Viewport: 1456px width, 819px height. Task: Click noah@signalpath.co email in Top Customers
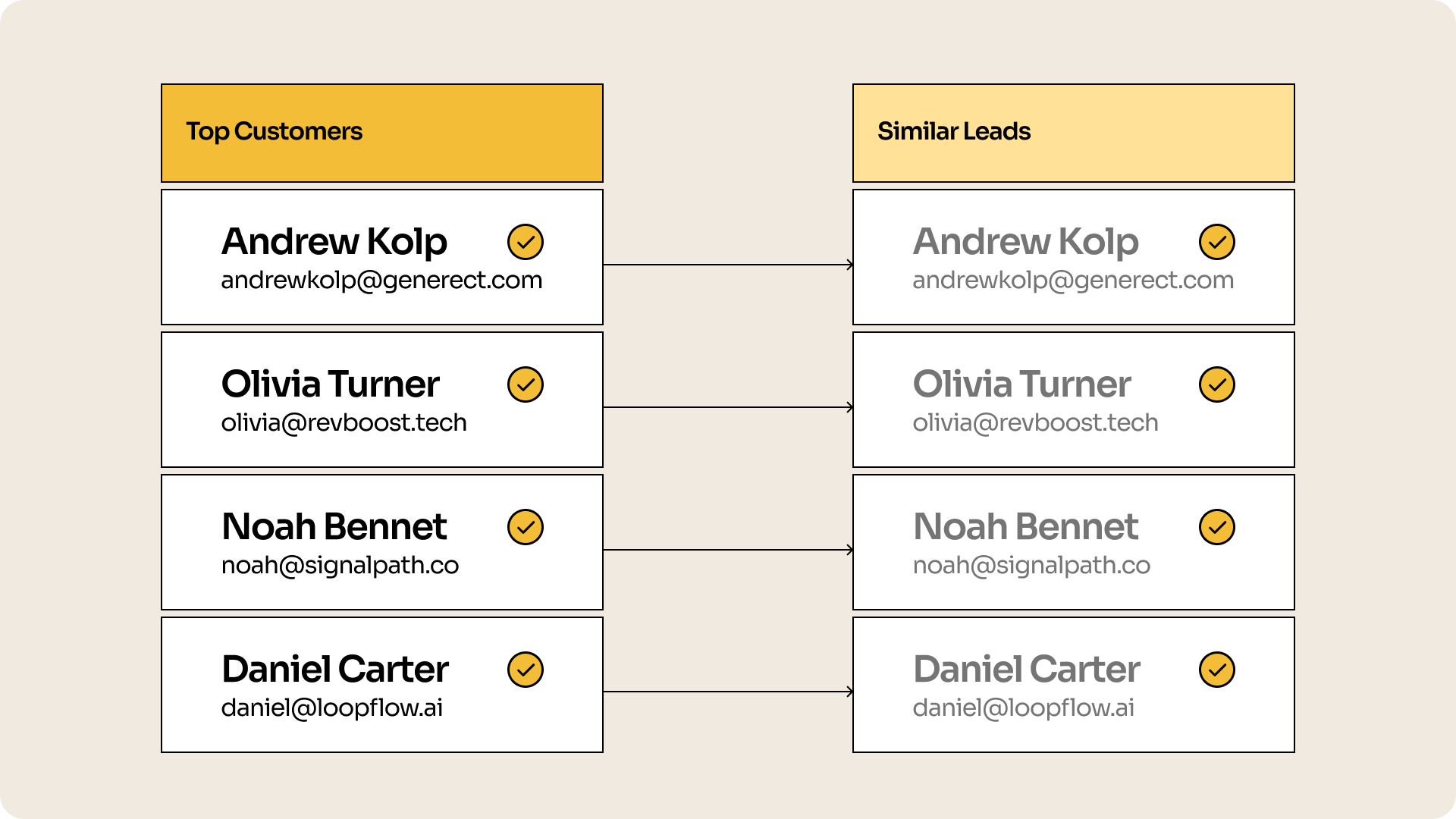point(340,566)
